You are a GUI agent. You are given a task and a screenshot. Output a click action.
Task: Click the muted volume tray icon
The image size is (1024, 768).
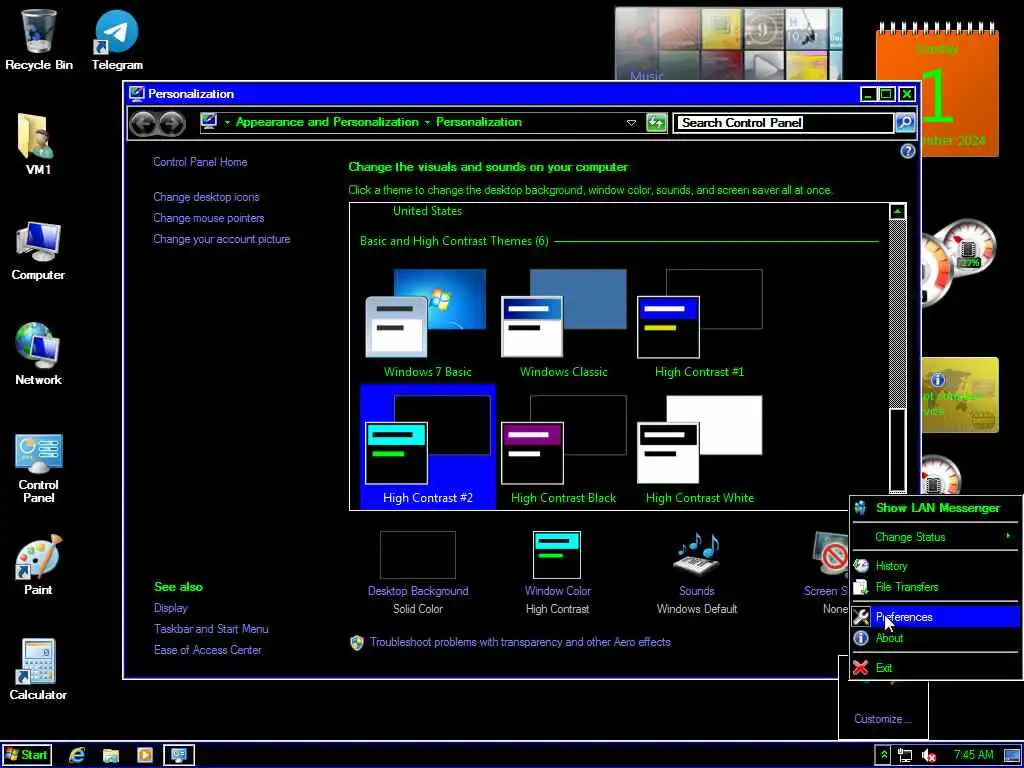coord(929,756)
